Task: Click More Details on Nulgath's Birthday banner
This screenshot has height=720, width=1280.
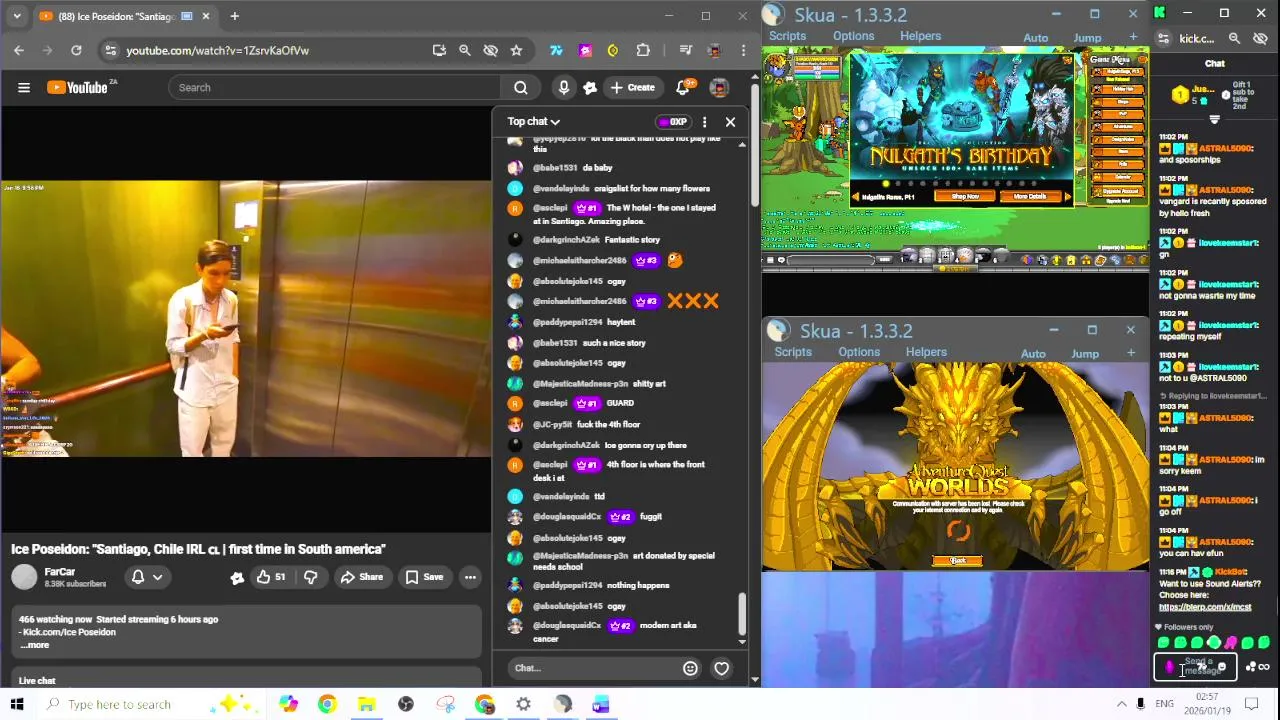Action: (x=1029, y=197)
